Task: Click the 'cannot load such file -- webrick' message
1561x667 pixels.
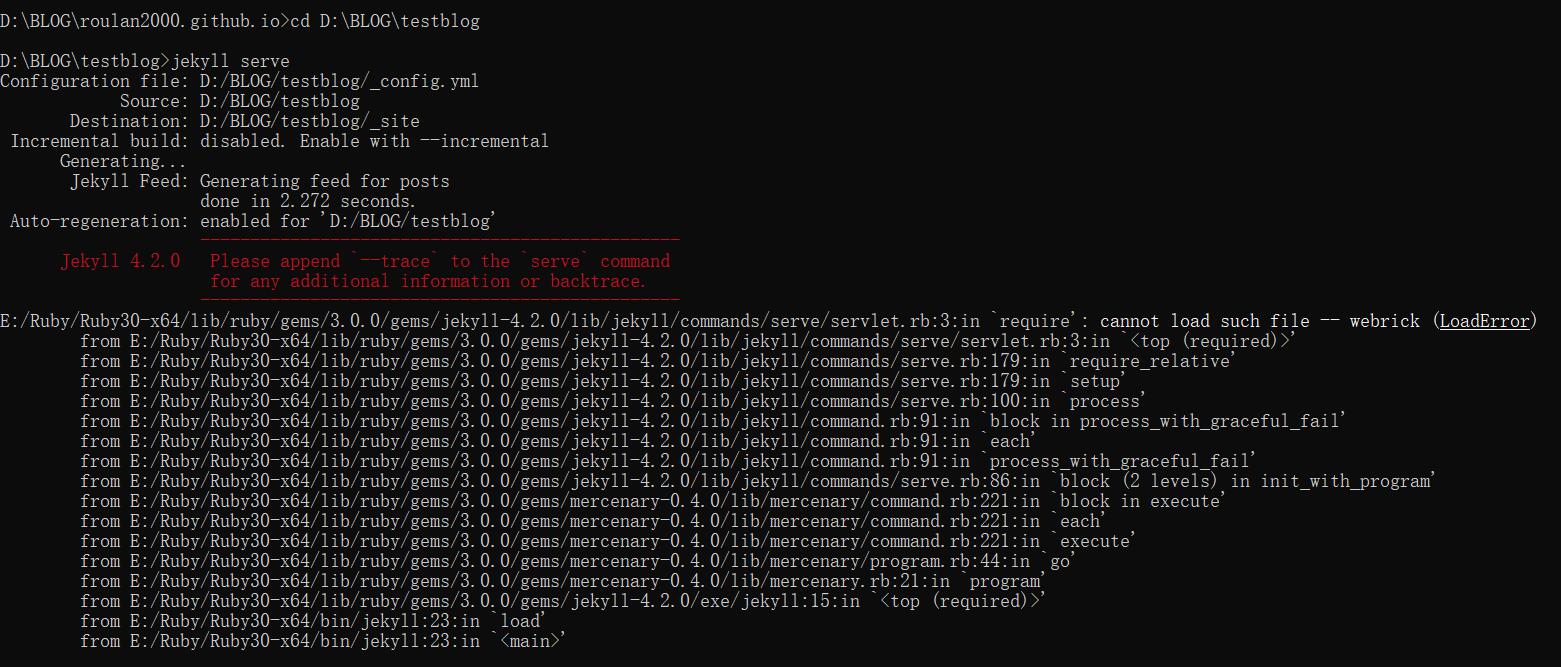Action: [x=1260, y=321]
